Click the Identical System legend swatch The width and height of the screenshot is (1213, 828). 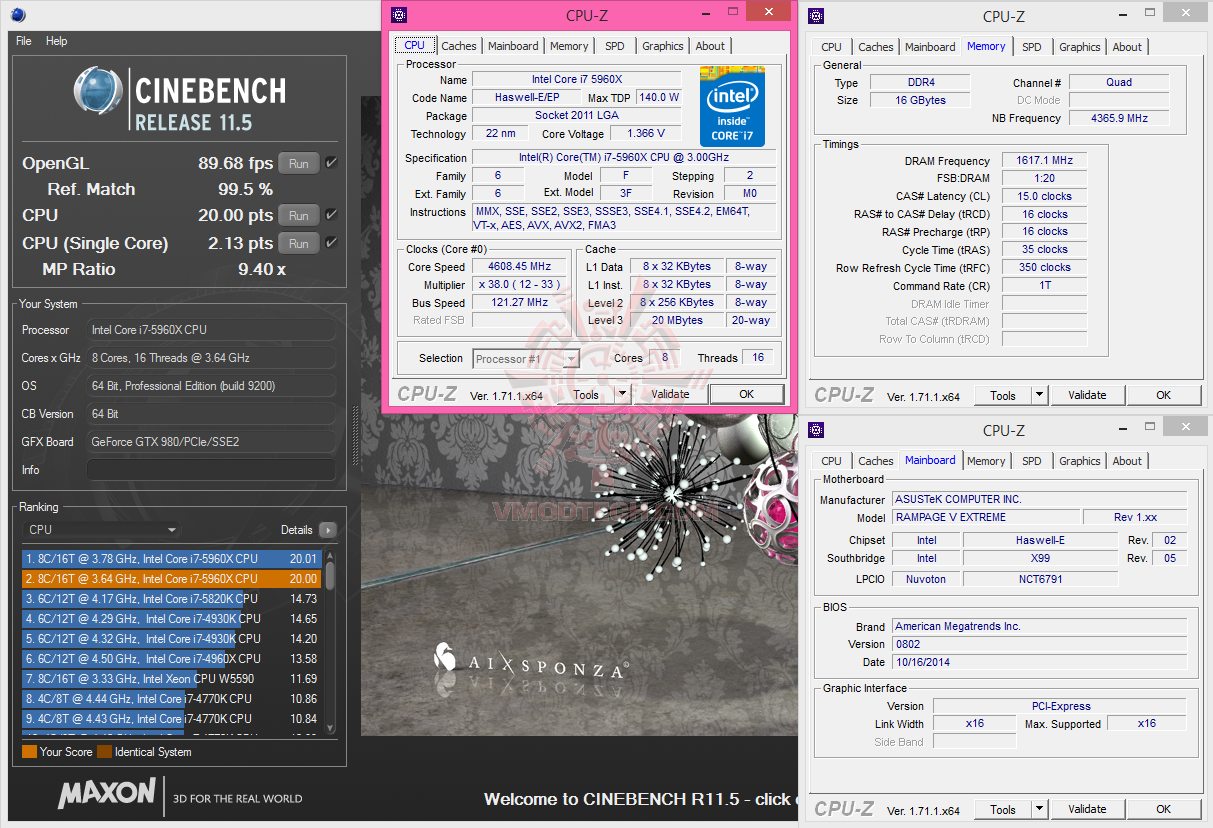click(x=104, y=752)
